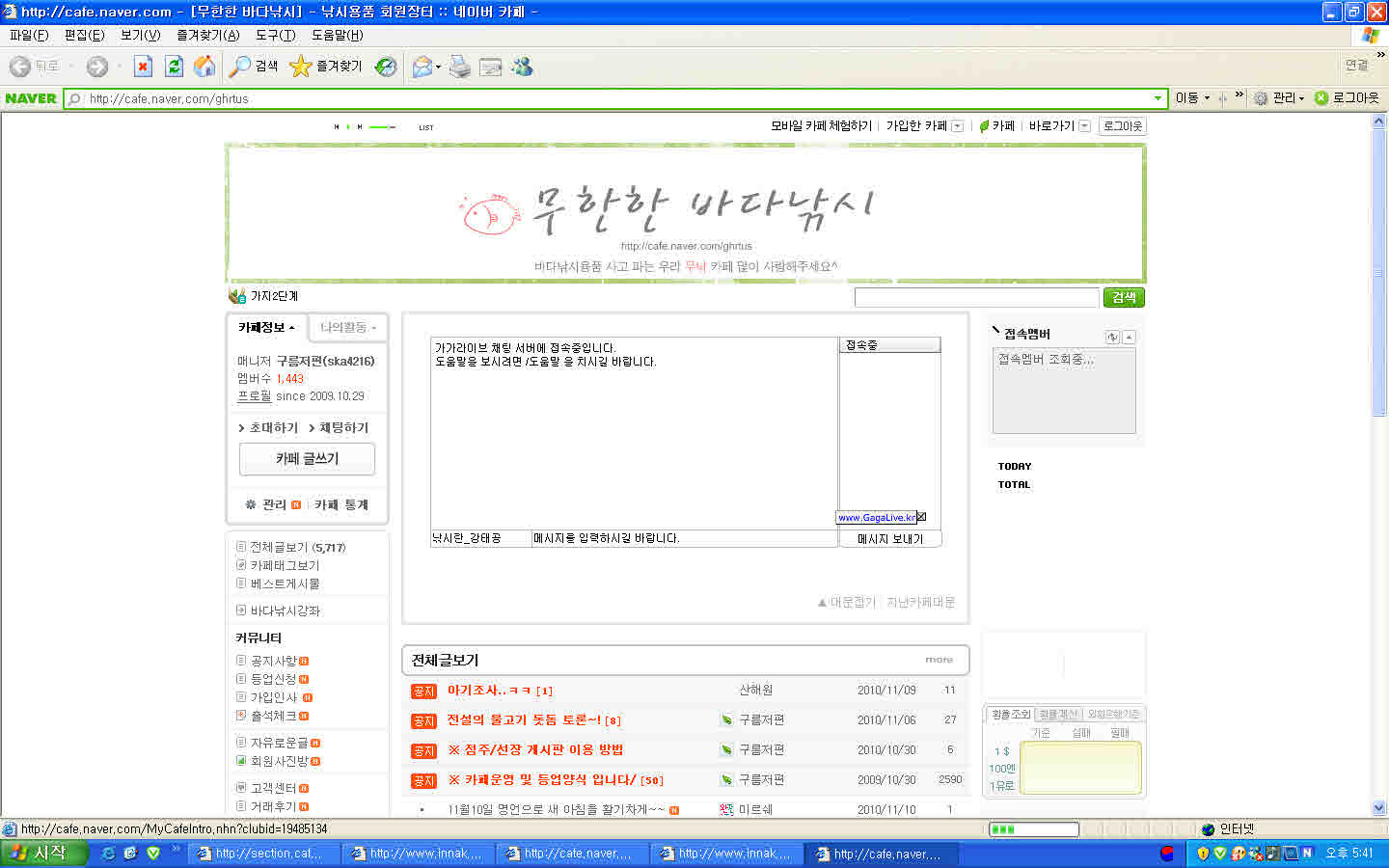Click the page vertical scrollbar thumb
The image size is (1389, 868).
click(1378, 270)
